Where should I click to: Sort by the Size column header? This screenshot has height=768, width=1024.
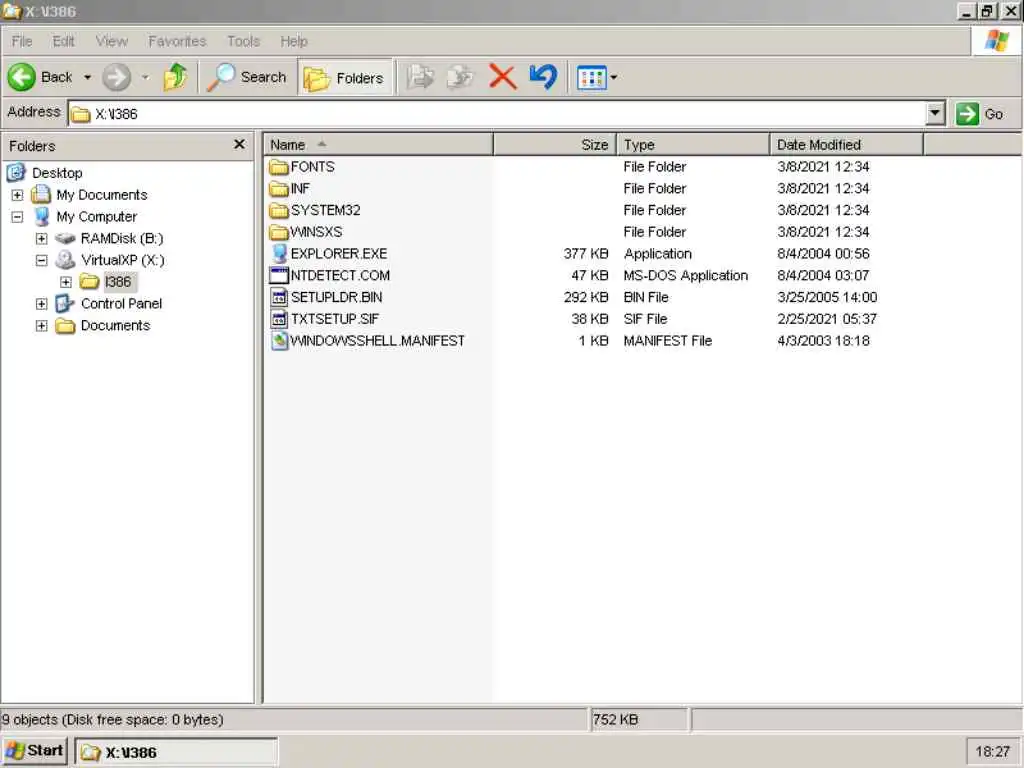pos(554,144)
